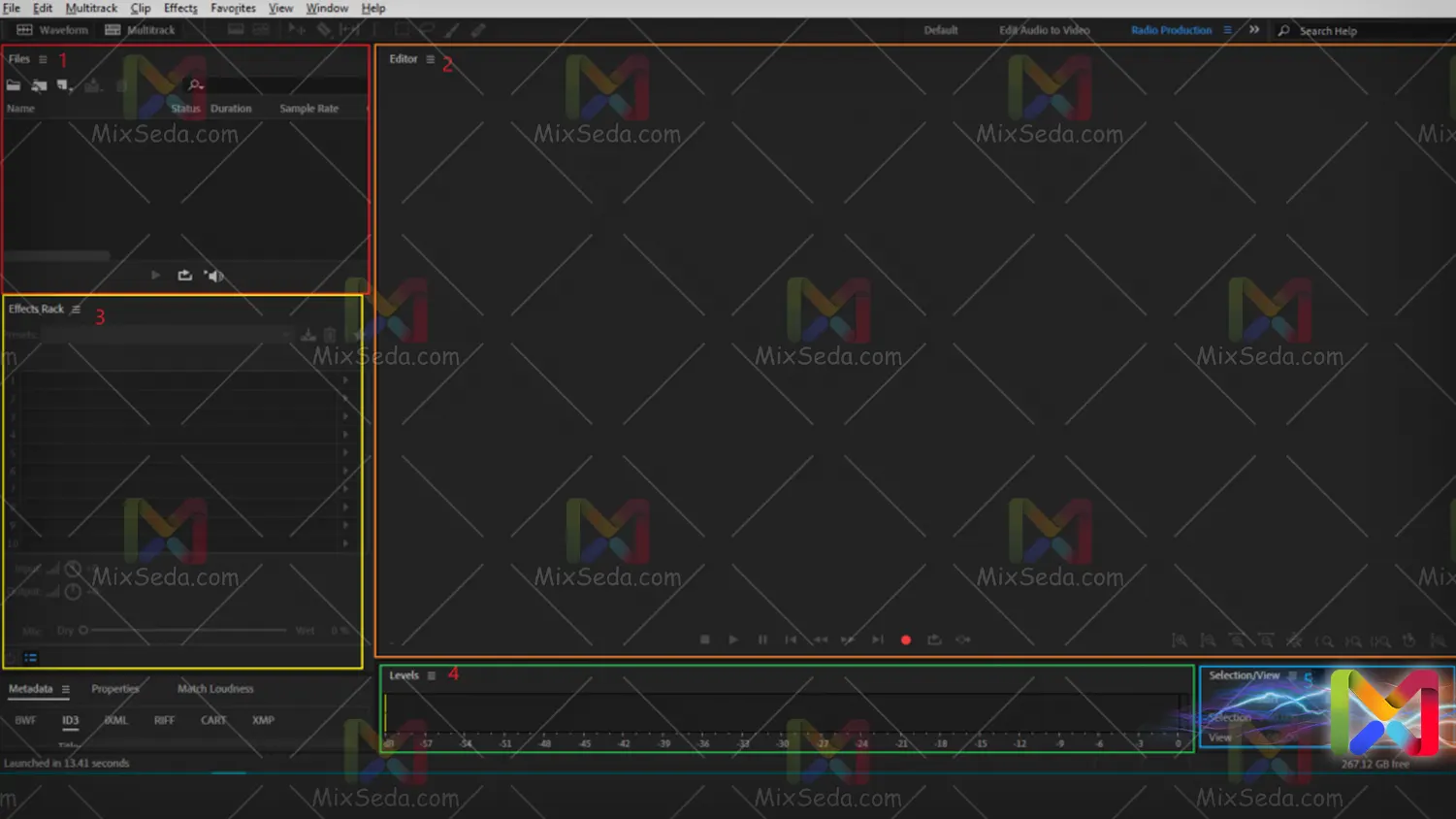Click the Import File icon in Files panel
Screen dimensions: 1456x819
tap(39, 85)
